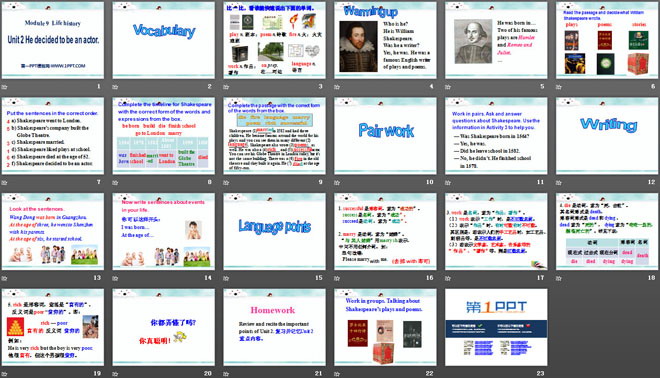Select slide 17 explaining the word work
Screen dimensions: 660x378
coord(496,232)
